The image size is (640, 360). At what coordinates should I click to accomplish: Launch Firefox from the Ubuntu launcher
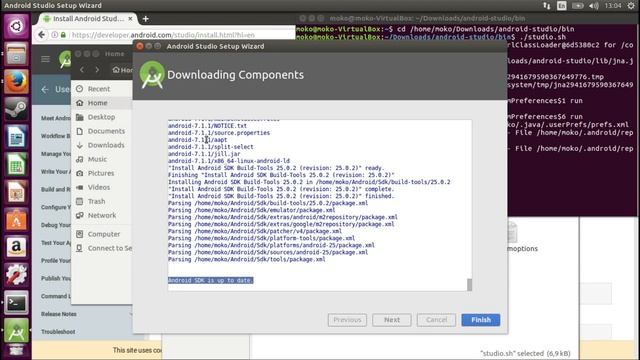[x=16, y=82]
